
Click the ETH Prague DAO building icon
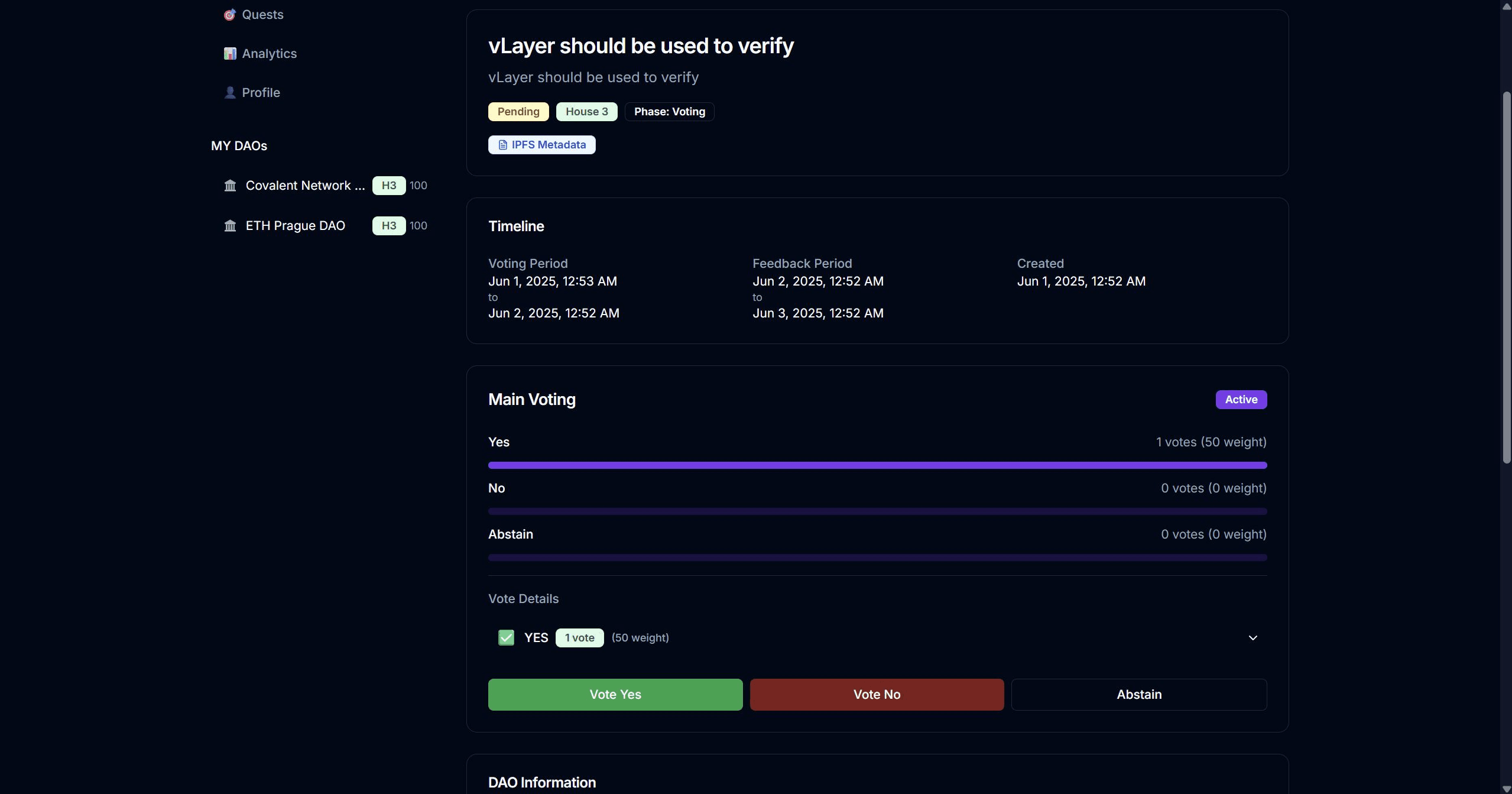click(230, 226)
